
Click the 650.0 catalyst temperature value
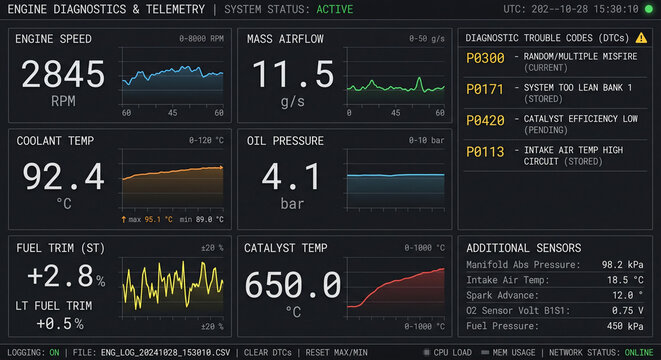[293, 285]
